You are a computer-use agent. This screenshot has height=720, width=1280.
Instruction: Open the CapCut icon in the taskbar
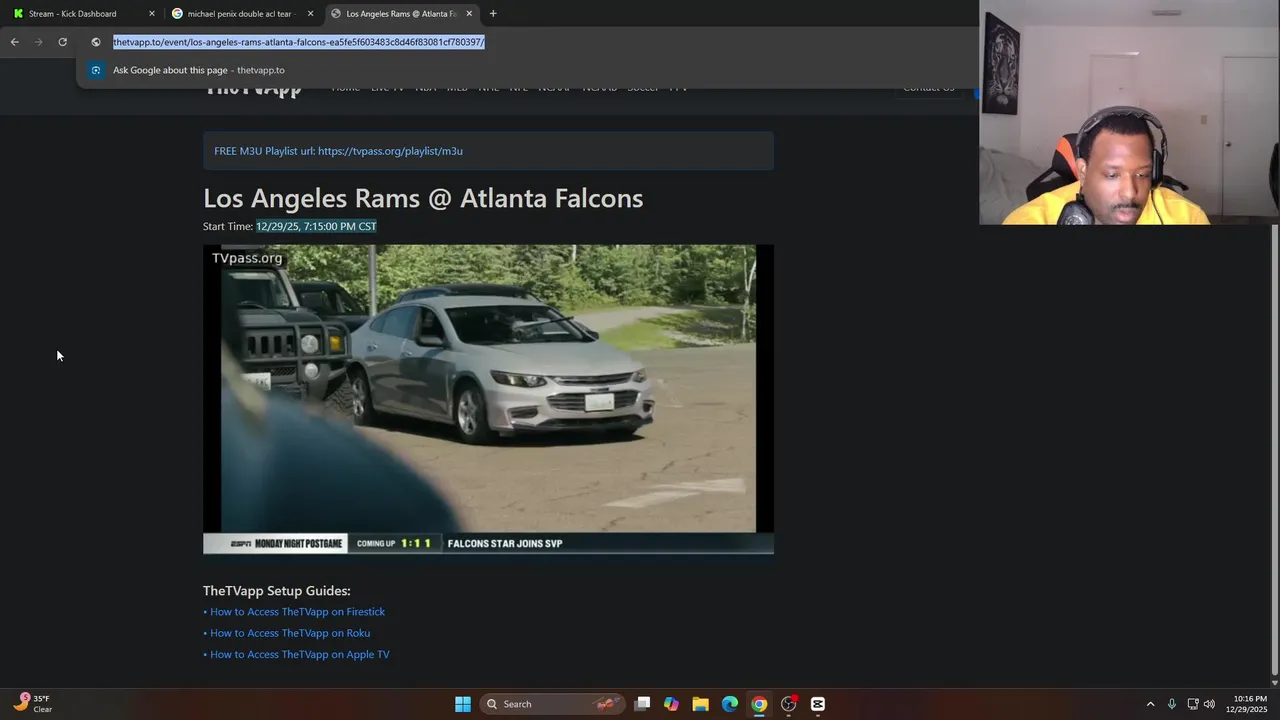click(x=818, y=704)
